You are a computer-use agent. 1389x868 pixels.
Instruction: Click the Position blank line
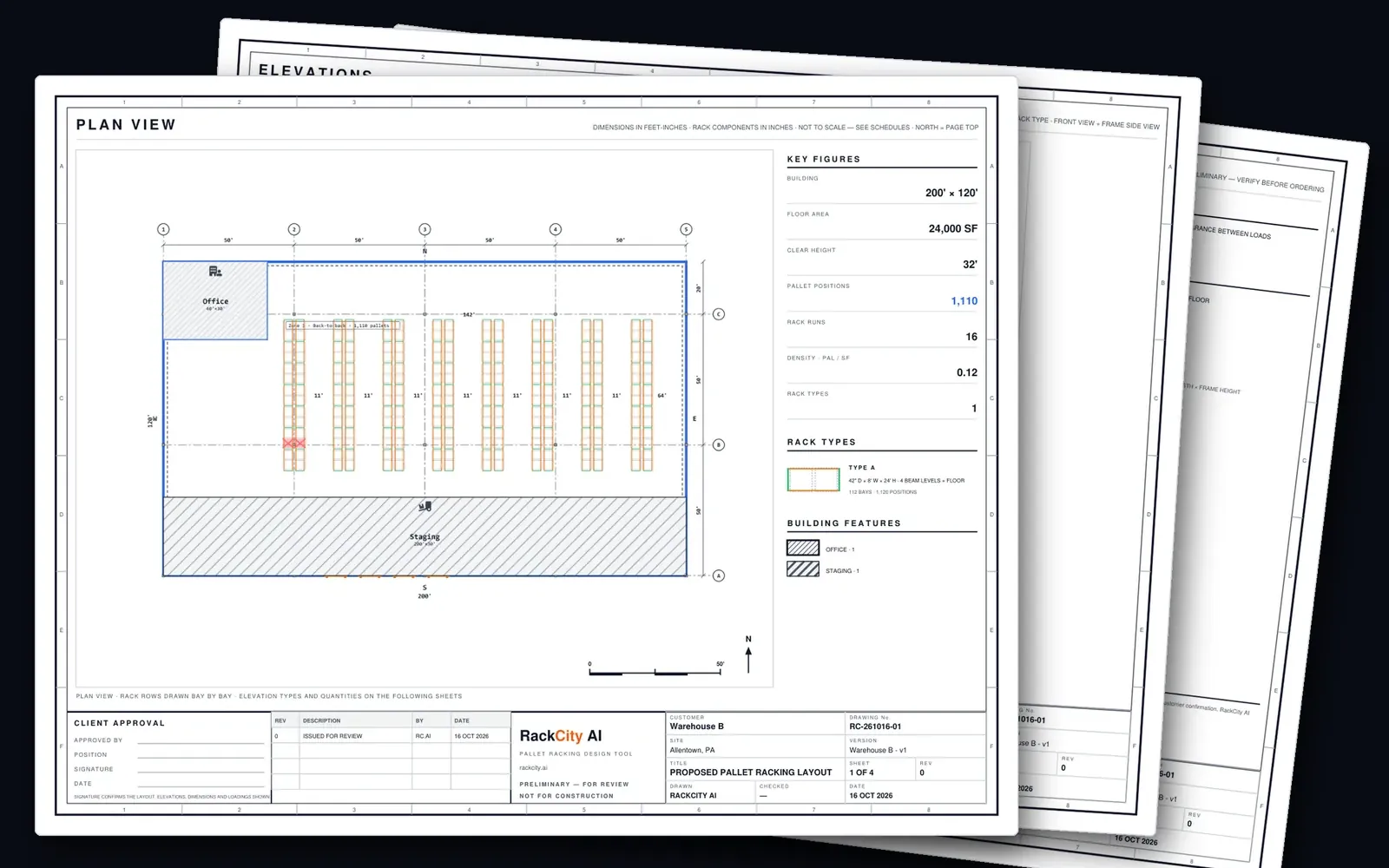pos(201,757)
